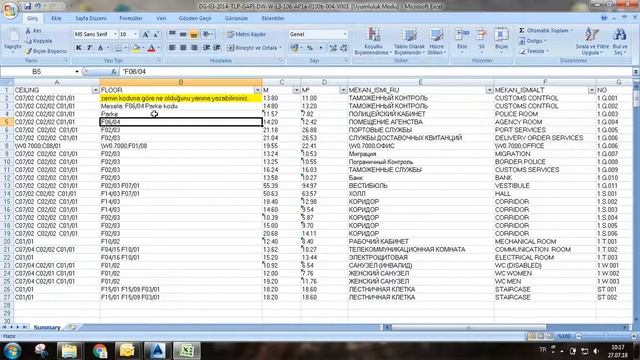Toggle middle vertical alignment

tap(183, 34)
